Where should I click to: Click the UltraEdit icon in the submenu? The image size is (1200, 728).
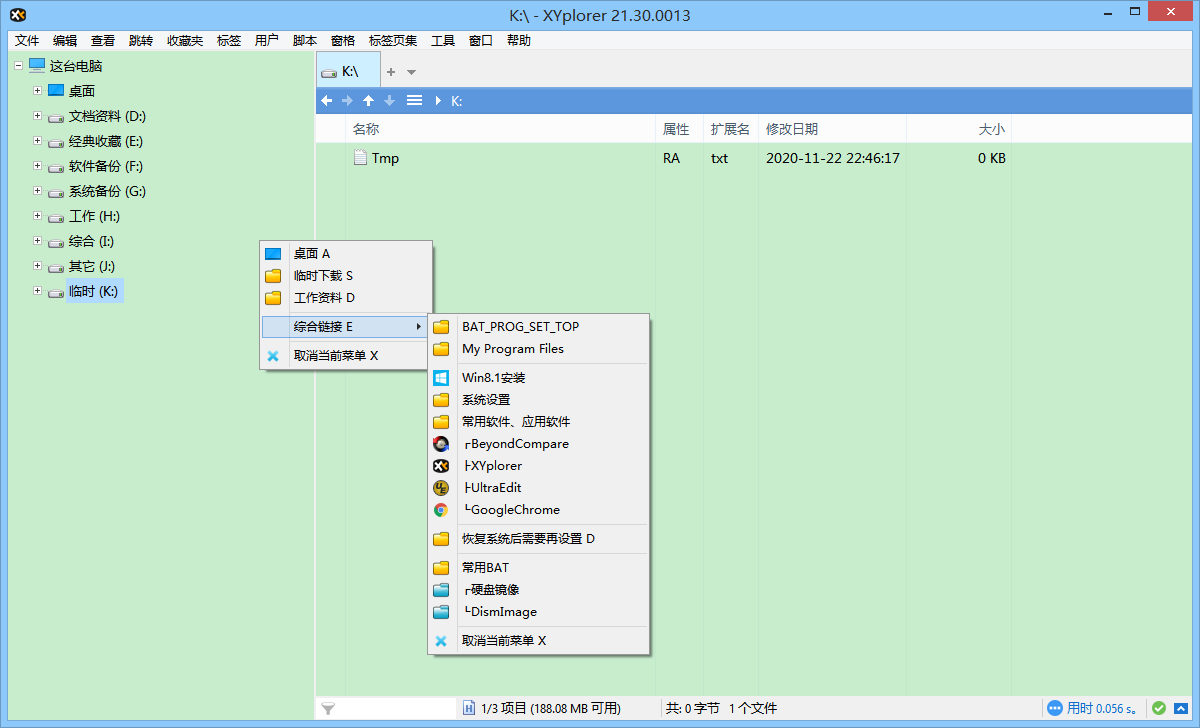coord(441,487)
